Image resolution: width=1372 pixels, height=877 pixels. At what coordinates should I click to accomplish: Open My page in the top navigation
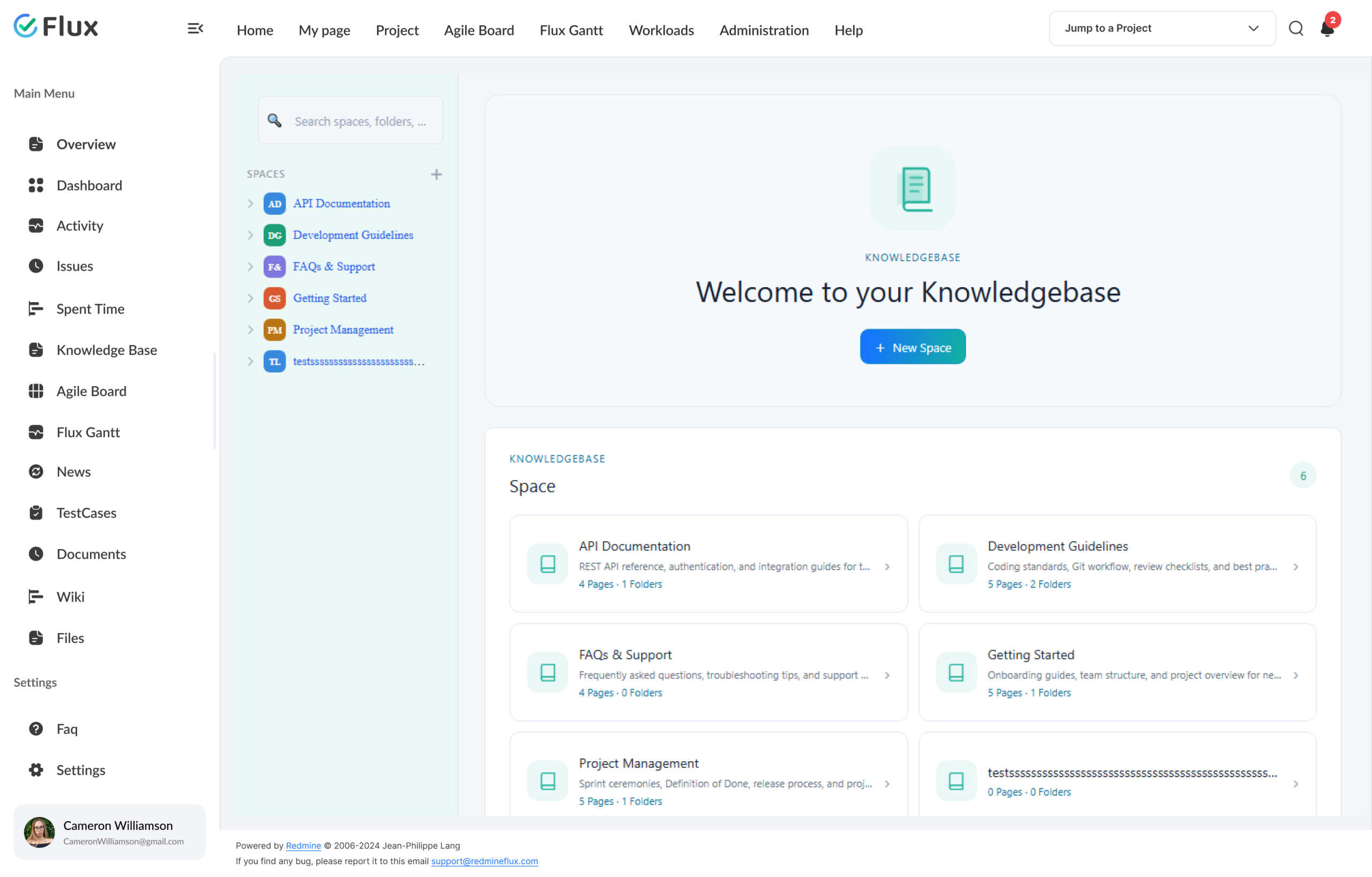(324, 30)
